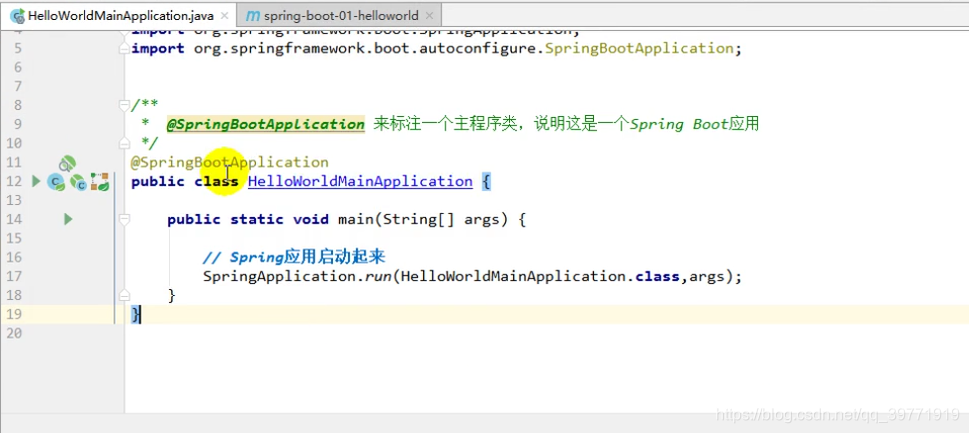
Task: Click the first Spring bean class gutter icon on line 12
Action: [56, 182]
